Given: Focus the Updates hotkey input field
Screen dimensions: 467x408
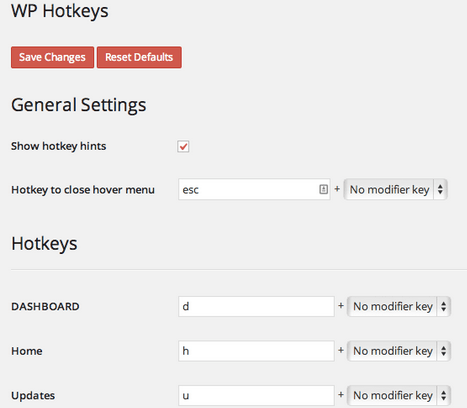Looking at the screenshot, I should [256, 396].
